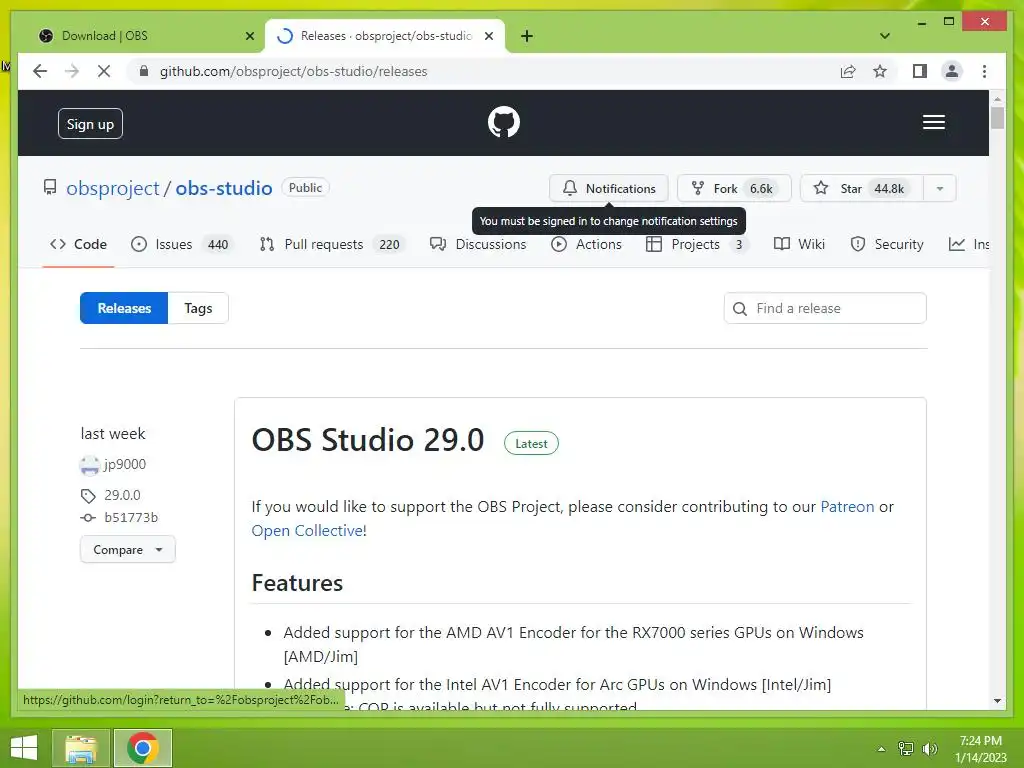Screen dimensions: 1024x768
Task: Open the Actions tab
Action: click(586, 244)
